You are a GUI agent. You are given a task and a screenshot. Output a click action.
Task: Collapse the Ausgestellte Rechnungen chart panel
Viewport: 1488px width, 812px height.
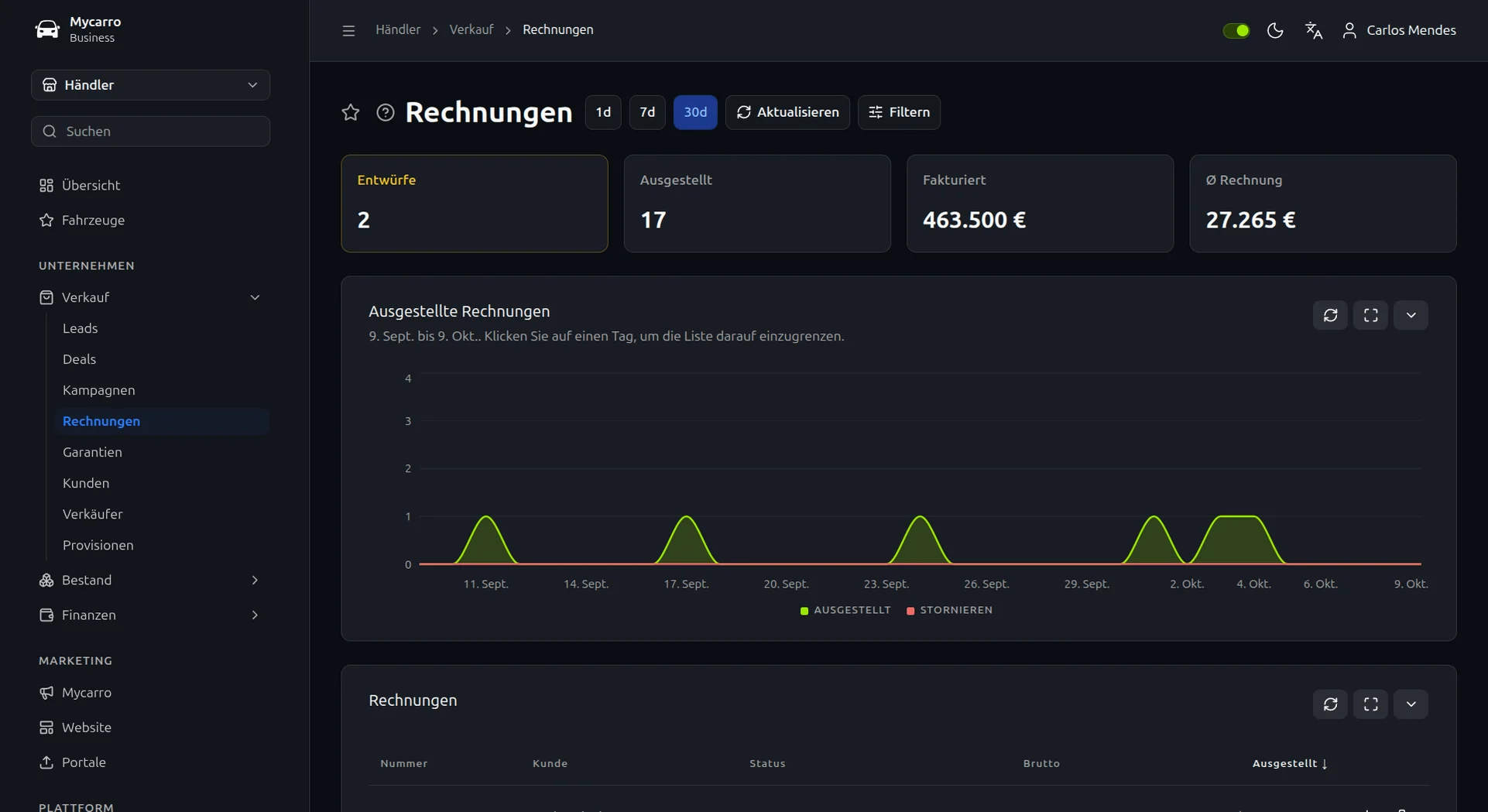coord(1411,315)
